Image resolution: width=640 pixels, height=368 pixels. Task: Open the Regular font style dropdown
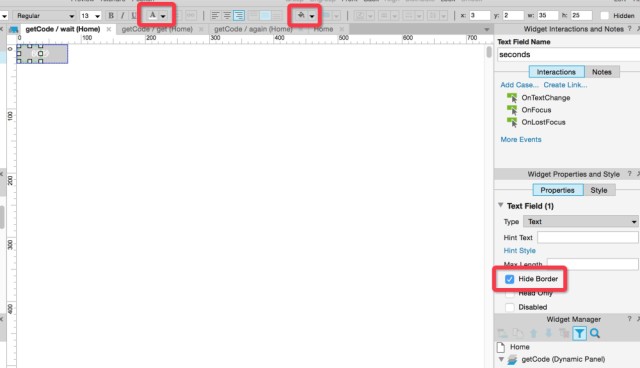pos(44,16)
